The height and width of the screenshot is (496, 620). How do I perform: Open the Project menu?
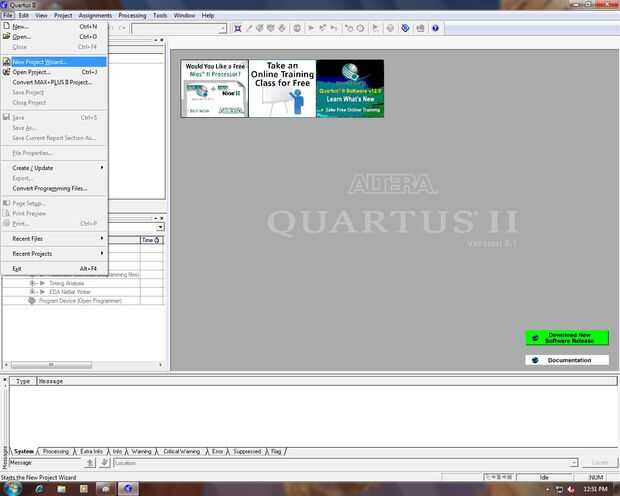click(x=63, y=15)
